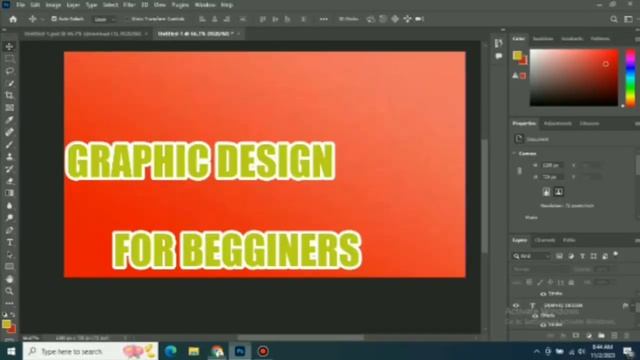640x360 pixels.
Task: Show hidden system tray icons chevron
Action: click(x=537, y=351)
